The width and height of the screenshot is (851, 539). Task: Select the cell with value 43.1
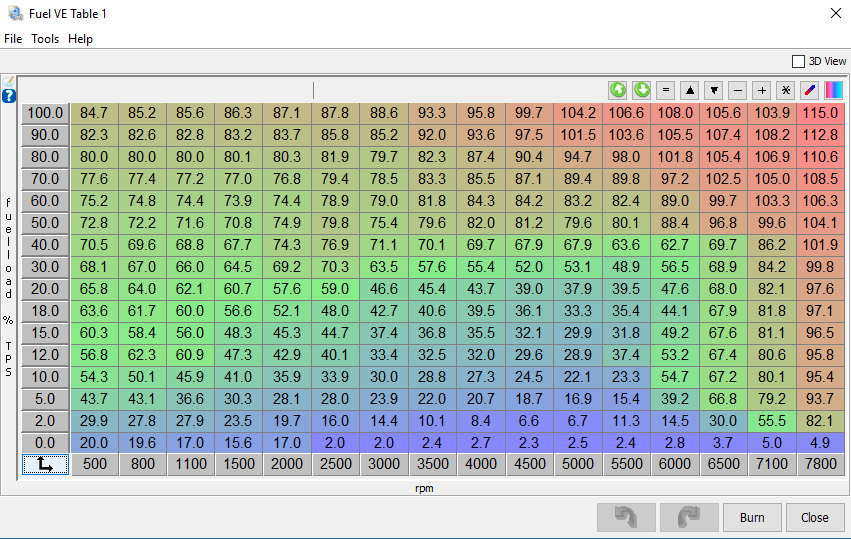pyautogui.click(x=142, y=399)
